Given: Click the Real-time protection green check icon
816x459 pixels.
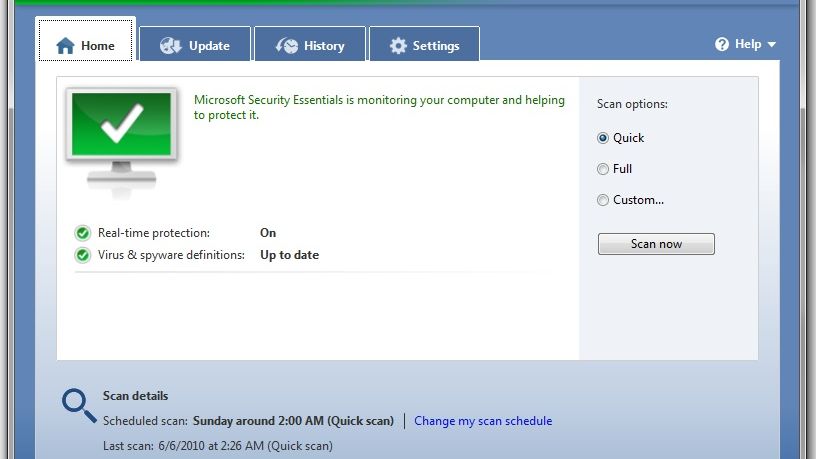Looking at the screenshot, I should (83, 233).
